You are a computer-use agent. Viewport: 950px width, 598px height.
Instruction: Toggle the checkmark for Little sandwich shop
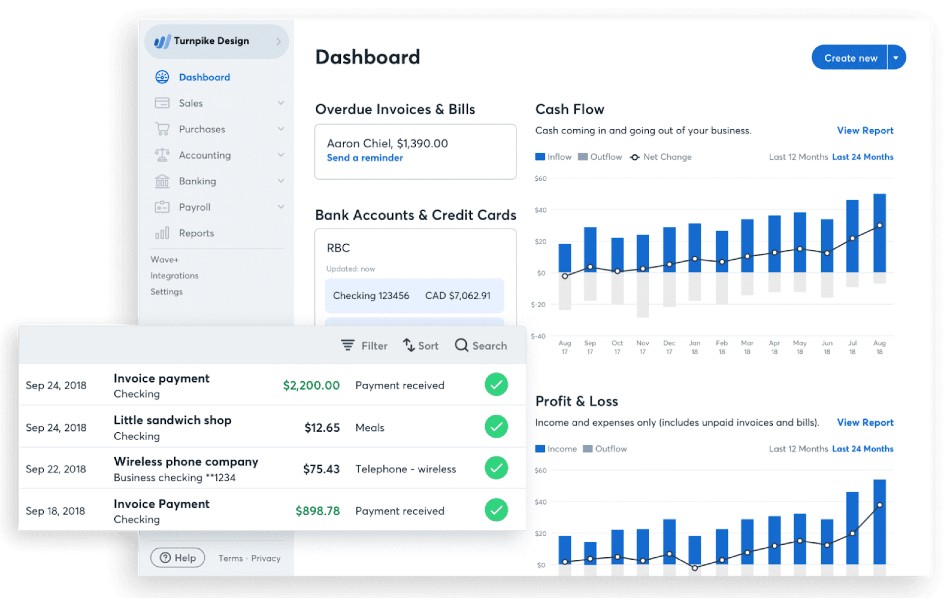point(496,427)
